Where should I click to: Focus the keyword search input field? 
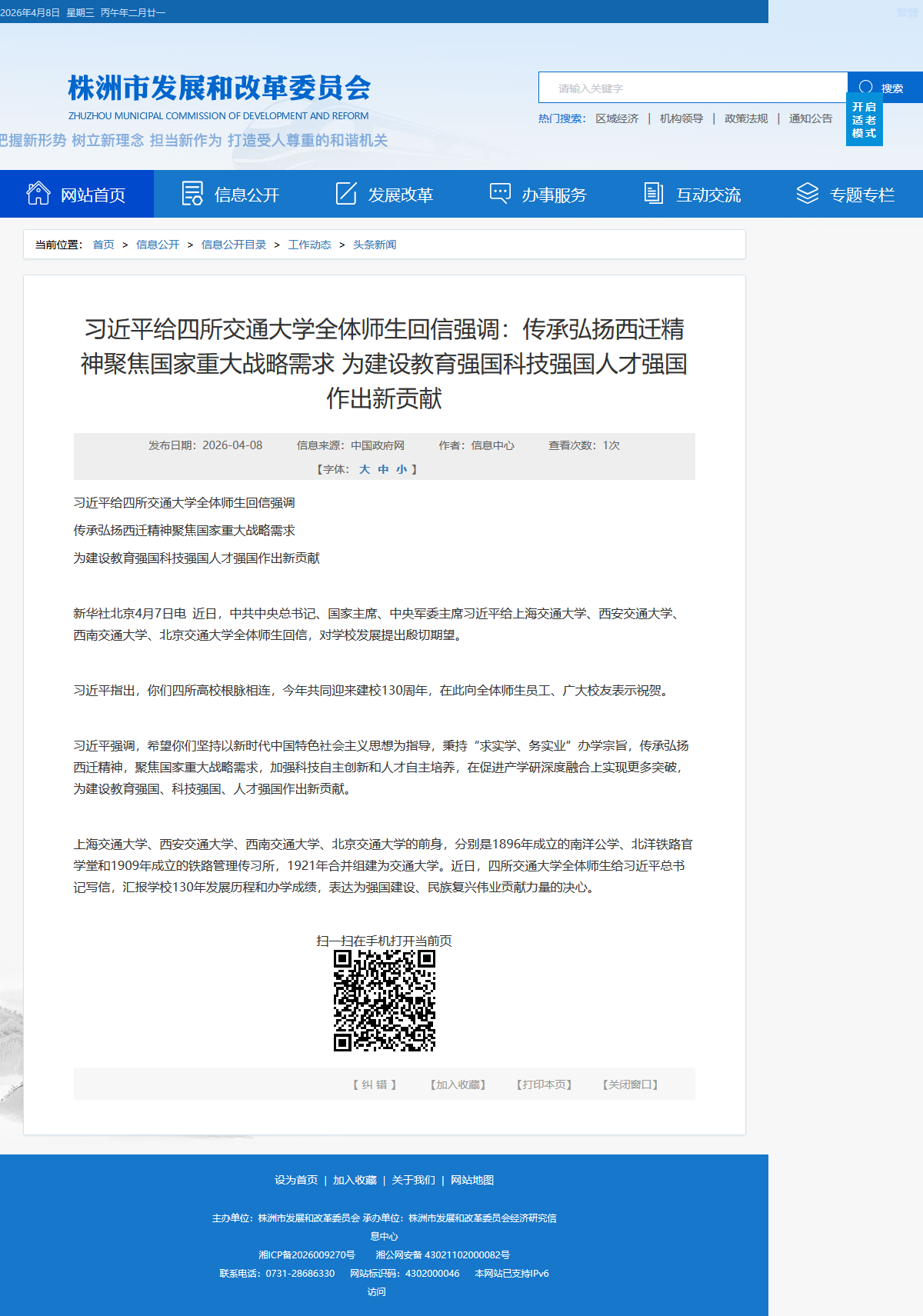point(692,88)
